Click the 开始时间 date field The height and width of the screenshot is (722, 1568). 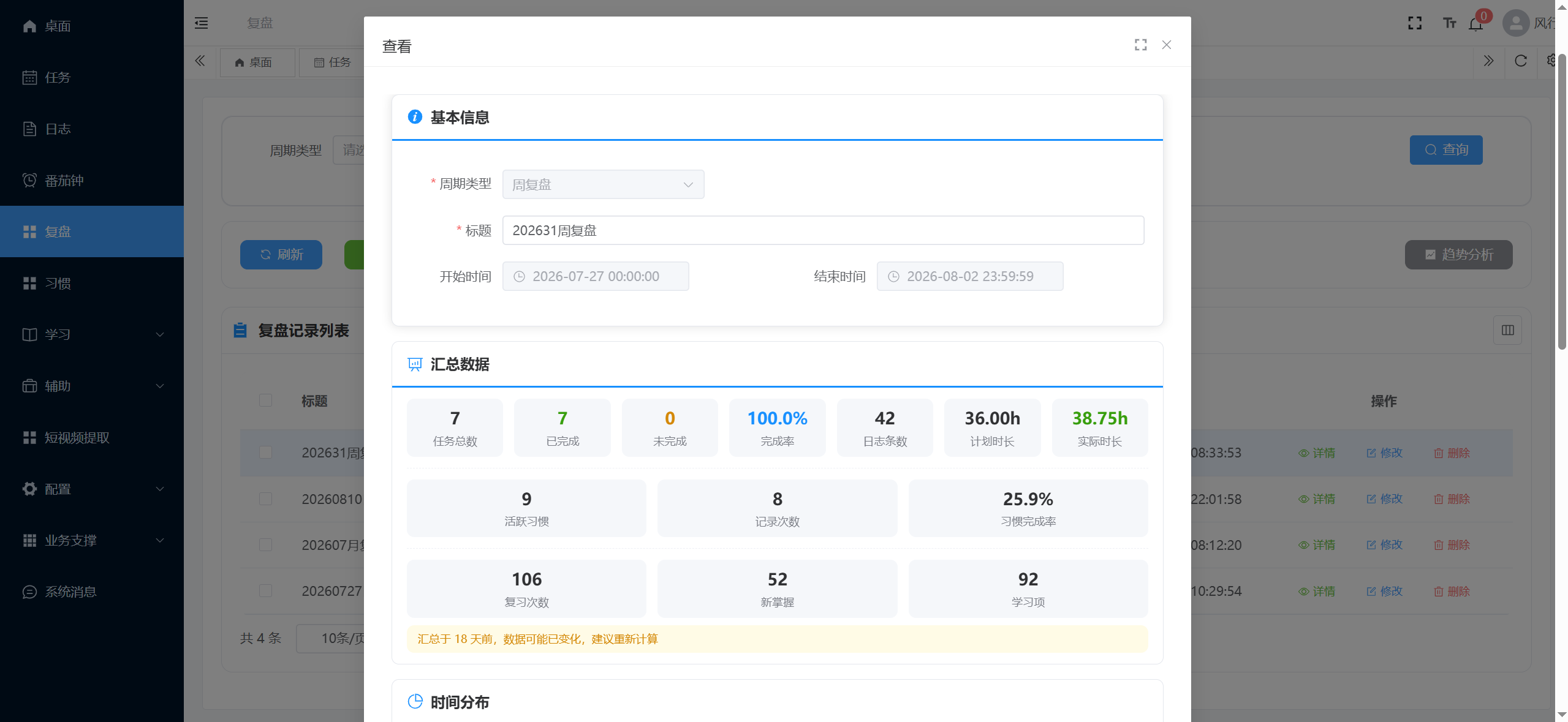tap(596, 276)
